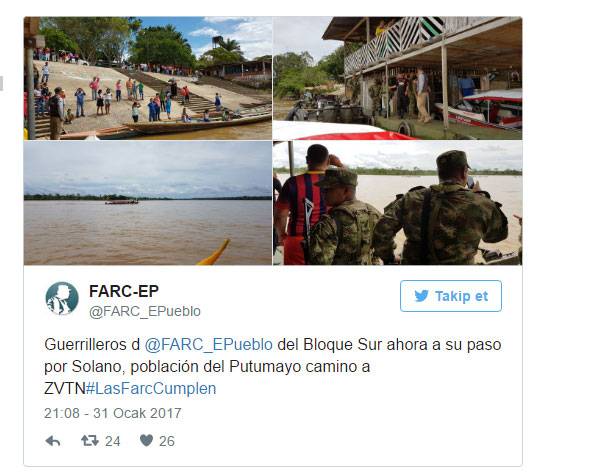Screen dimensions: 593x474
Task: Open the FARC-EP display name
Action: point(124,291)
